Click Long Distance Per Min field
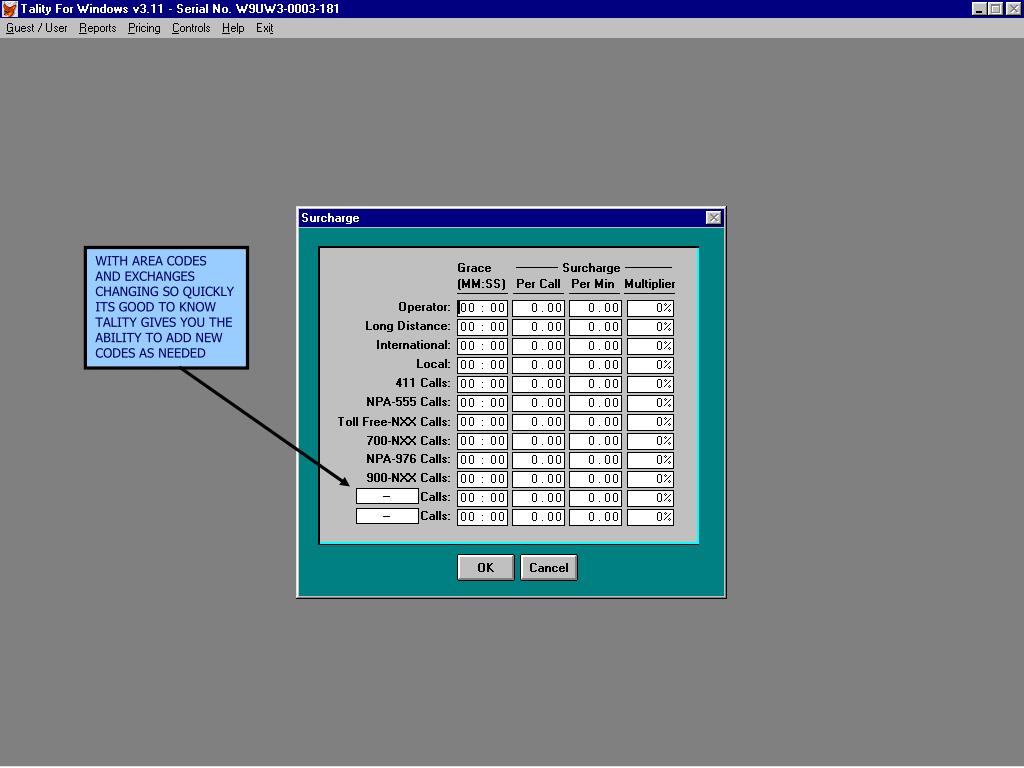Viewport: 1024px width, 768px height. point(595,327)
